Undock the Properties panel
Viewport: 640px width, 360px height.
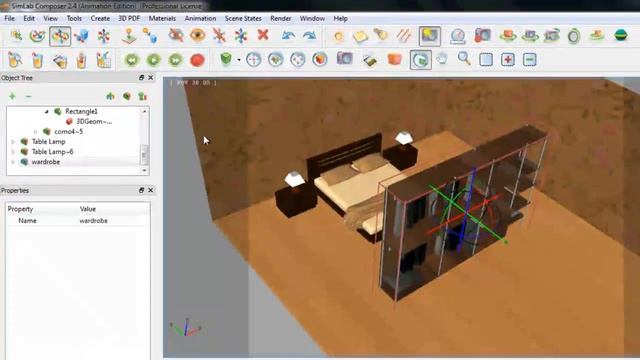pos(141,190)
